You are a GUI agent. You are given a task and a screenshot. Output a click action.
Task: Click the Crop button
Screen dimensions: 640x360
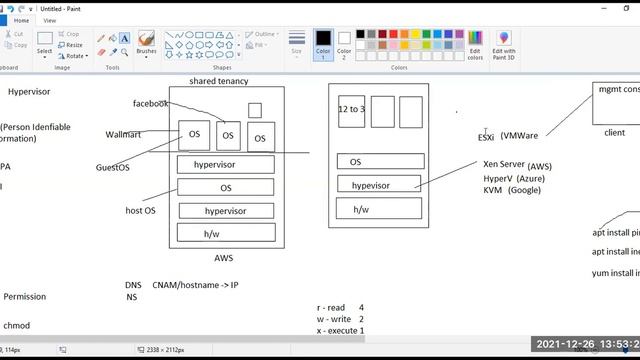coord(69,34)
